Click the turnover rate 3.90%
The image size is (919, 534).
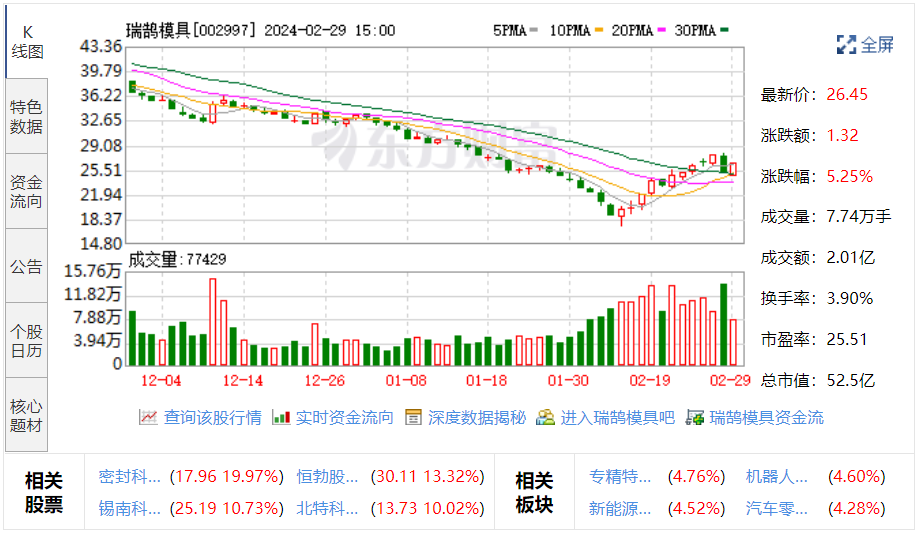pyautogui.click(x=850, y=298)
